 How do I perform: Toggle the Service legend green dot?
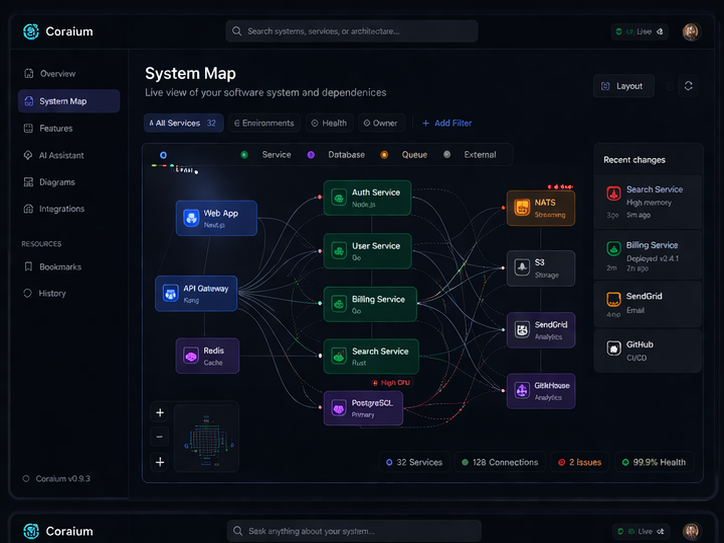pyautogui.click(x=244, y=155)
